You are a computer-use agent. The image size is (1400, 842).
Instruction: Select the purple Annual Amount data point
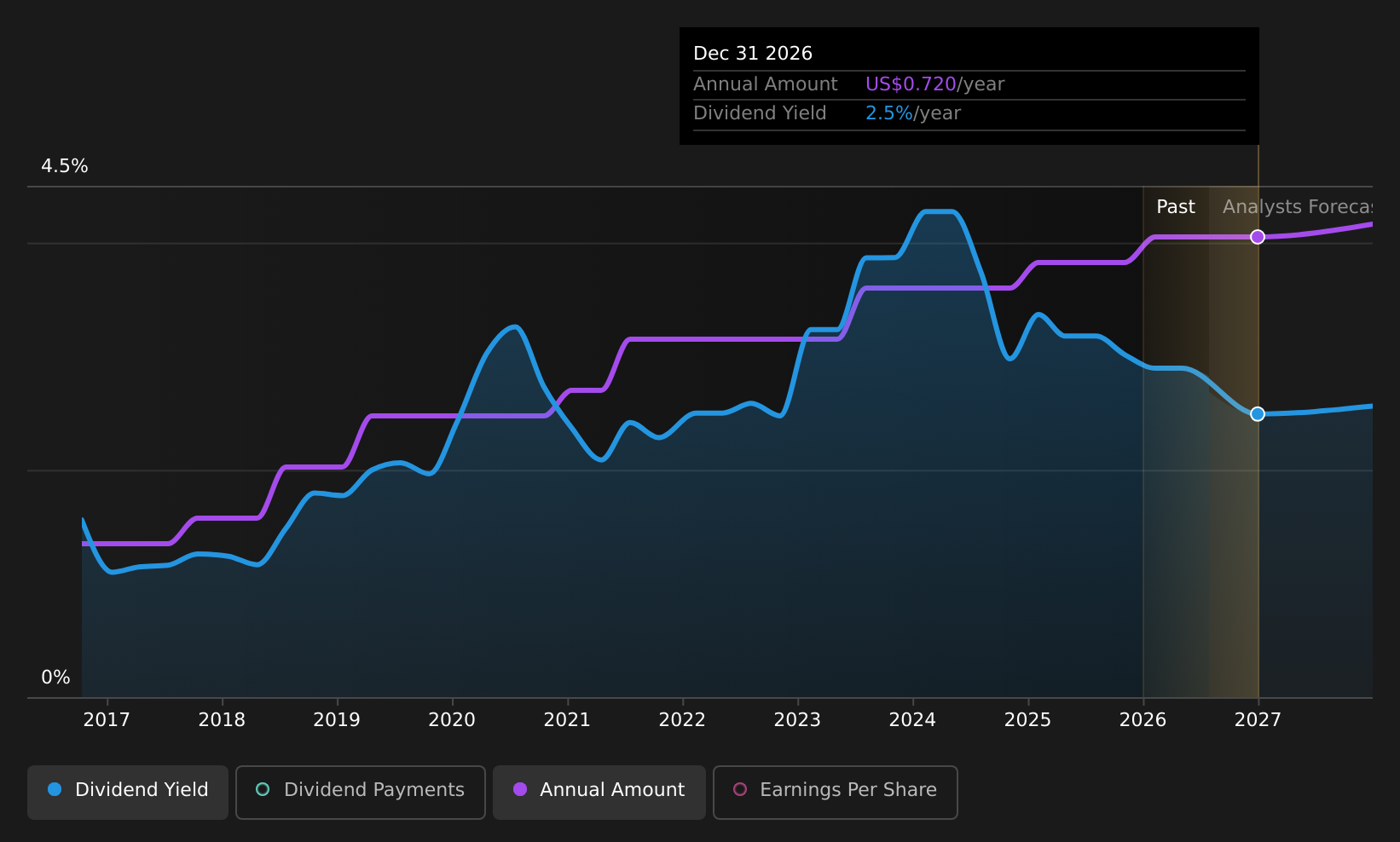(x=1258, y=237)
